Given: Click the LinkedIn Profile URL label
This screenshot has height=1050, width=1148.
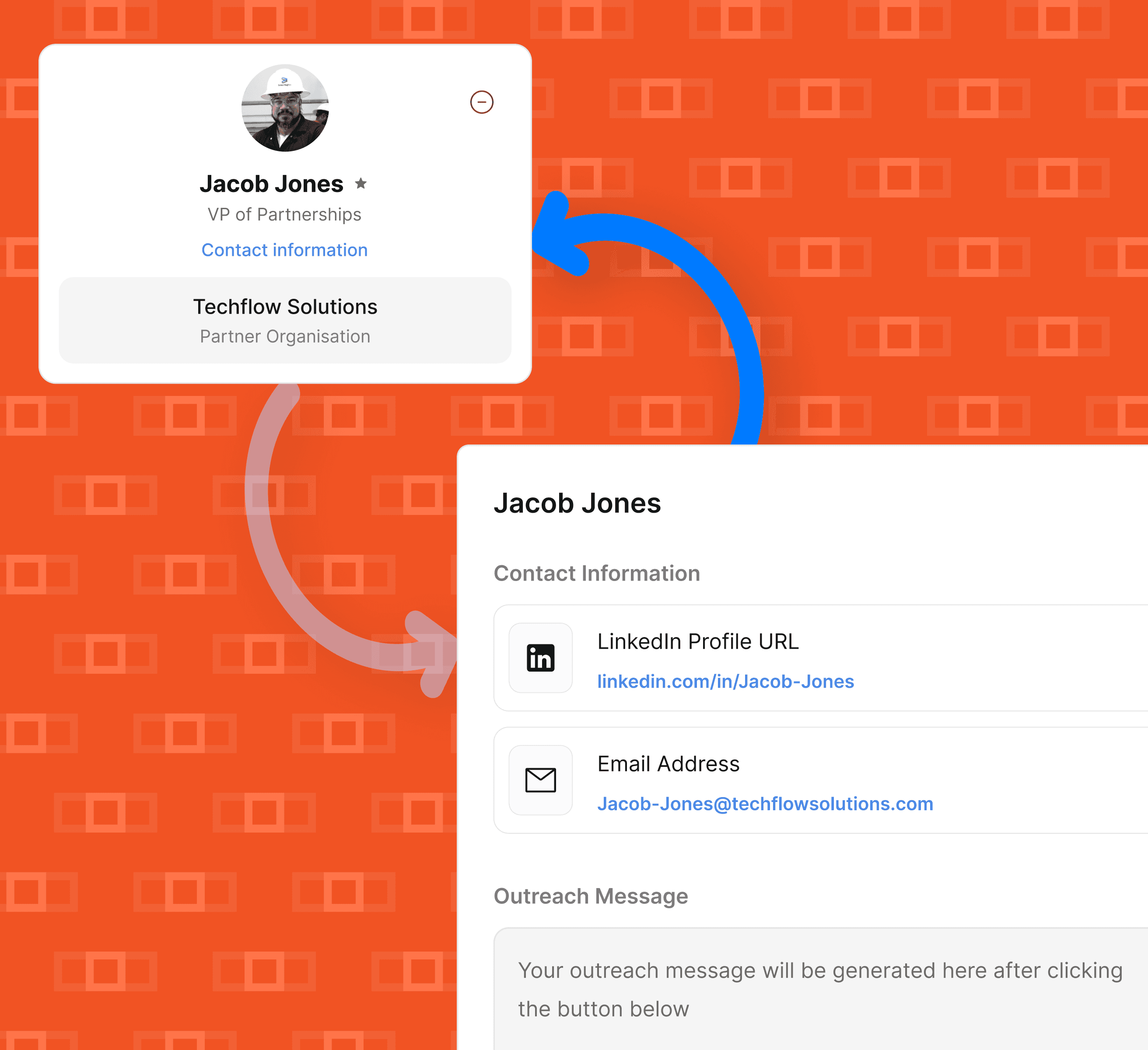Looking at the screenshot, I should [697, 642].
